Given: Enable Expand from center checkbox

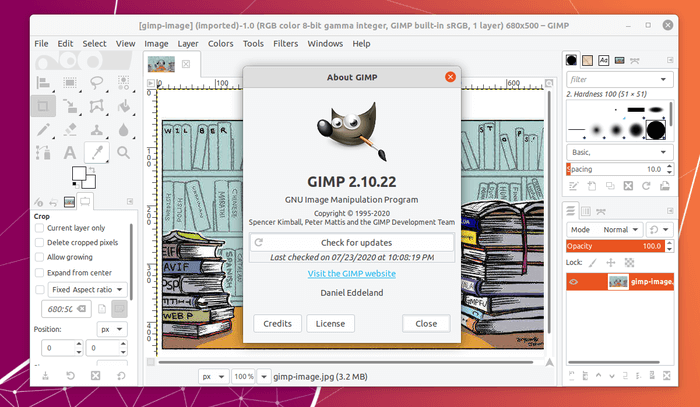Looking at the screenshot, I should coord(39,272).
